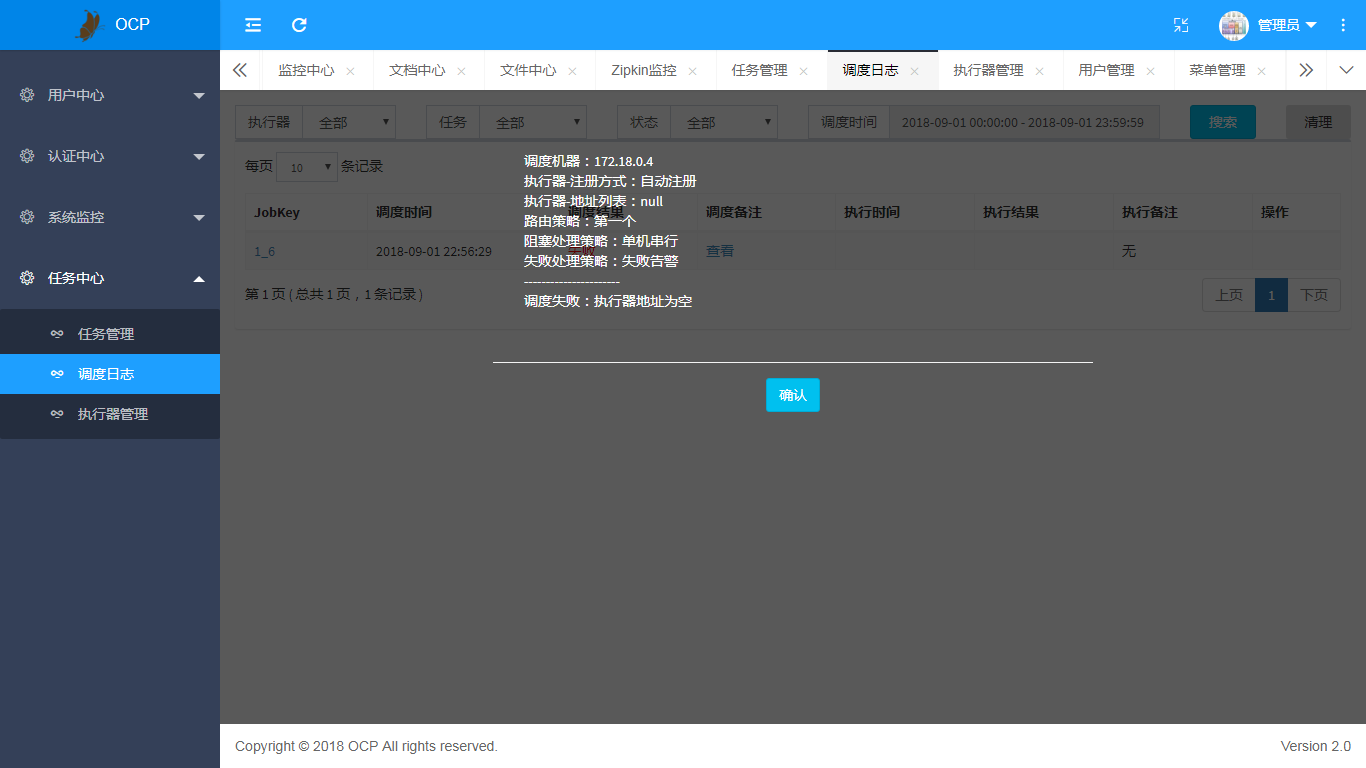Open the 状态 filter dropdown
Image resolution: width=1366 pixels, height=768 pixels.
pos(724,122)
